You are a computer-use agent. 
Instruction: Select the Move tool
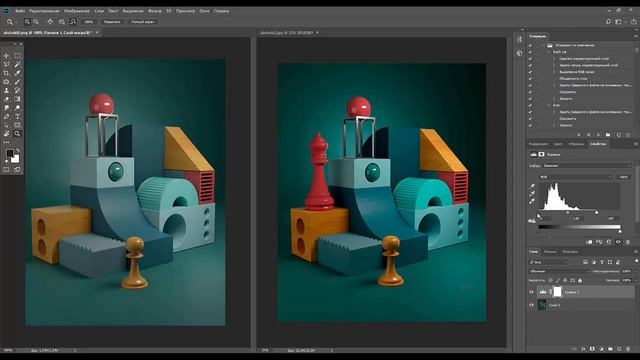(x=7, y=56)
